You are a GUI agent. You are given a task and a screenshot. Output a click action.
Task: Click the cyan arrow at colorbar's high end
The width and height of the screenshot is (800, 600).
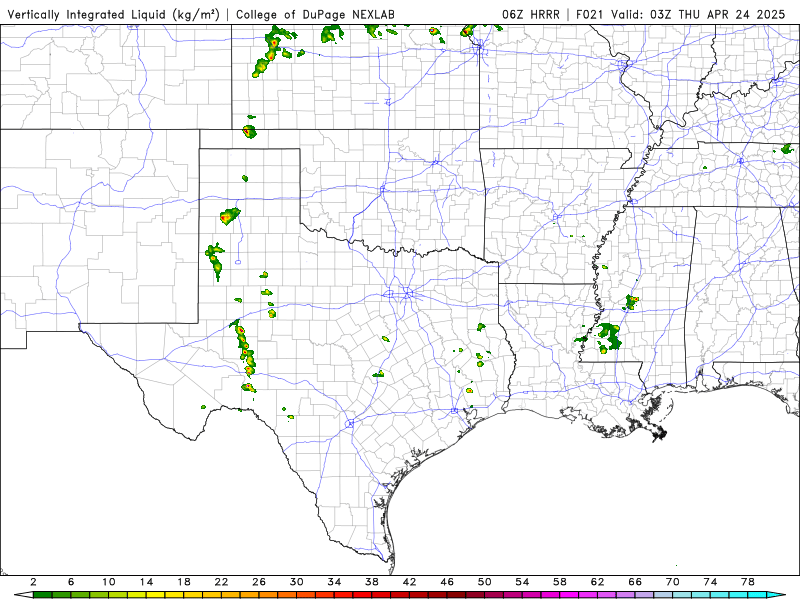tap(776, 595)
